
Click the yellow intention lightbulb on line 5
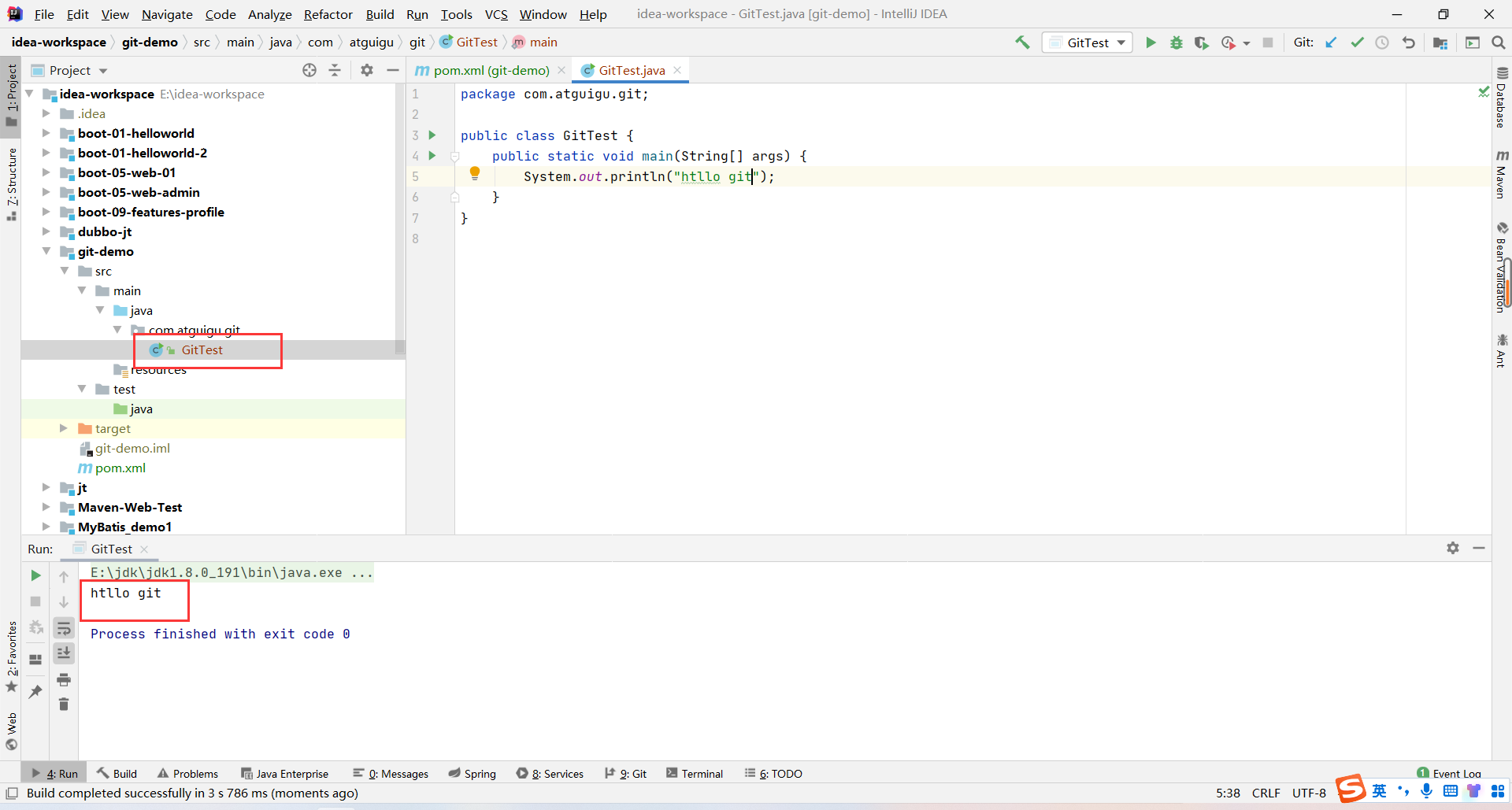[475, 173]
